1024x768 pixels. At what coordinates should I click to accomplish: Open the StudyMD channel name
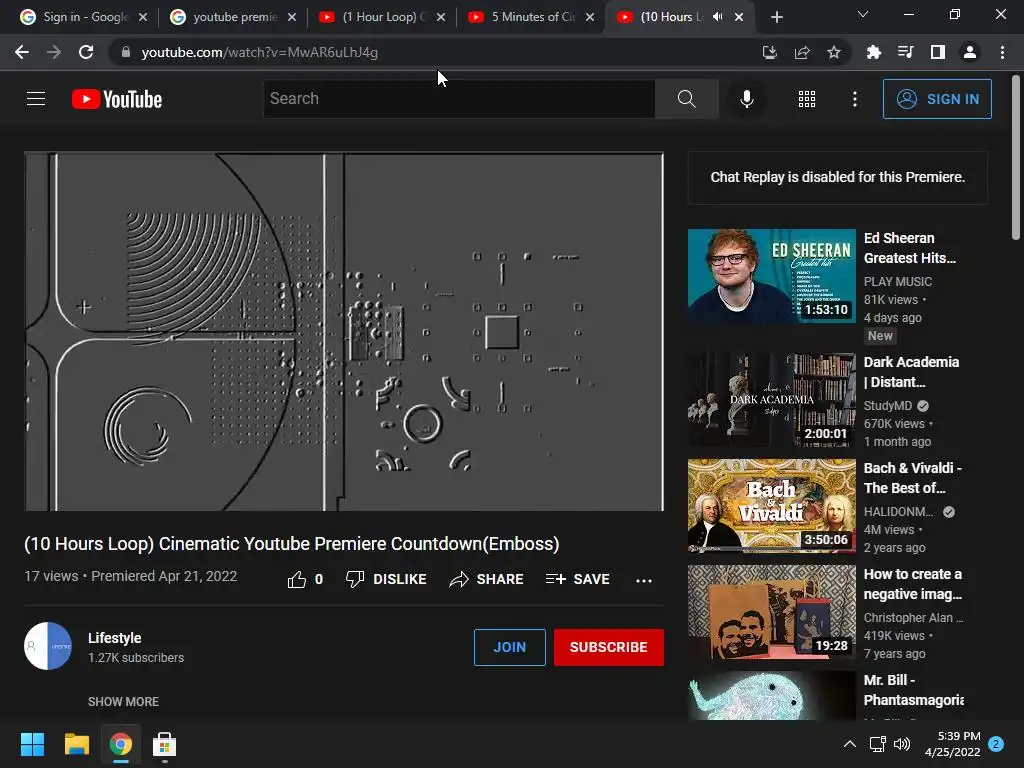pos(887,406)
